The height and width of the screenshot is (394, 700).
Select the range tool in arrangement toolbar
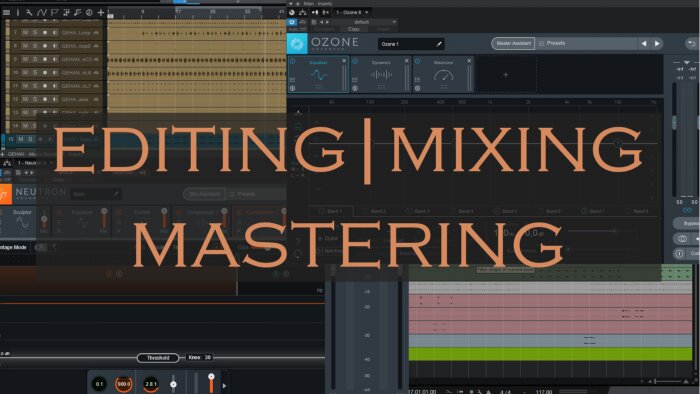18,12
